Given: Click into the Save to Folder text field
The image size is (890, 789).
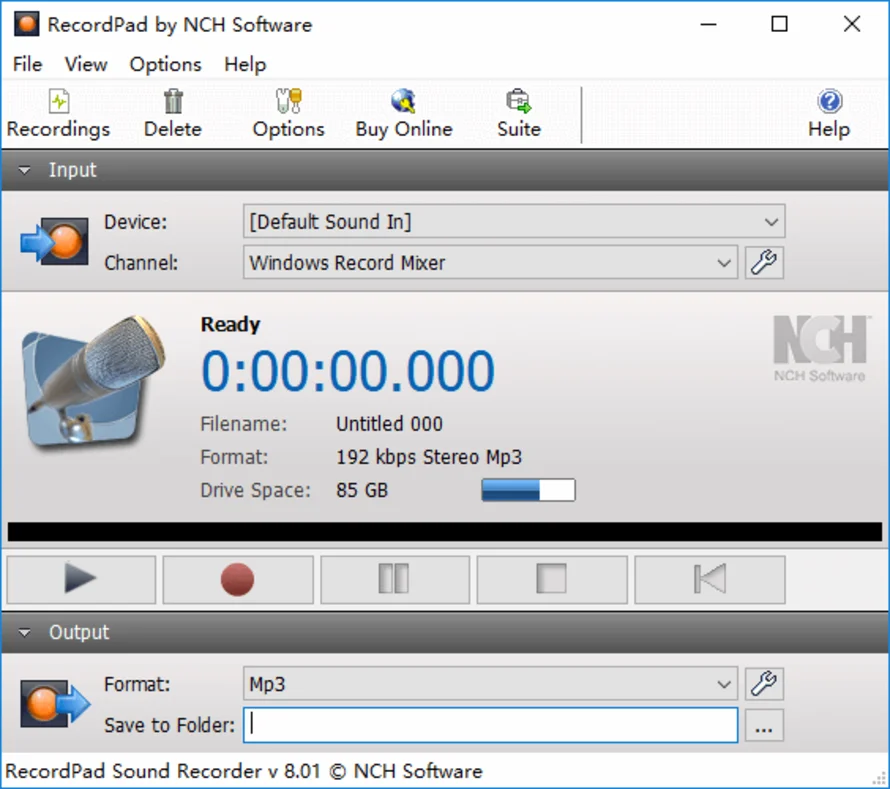Looking at the screenshot, I should (x=490, y=725).
